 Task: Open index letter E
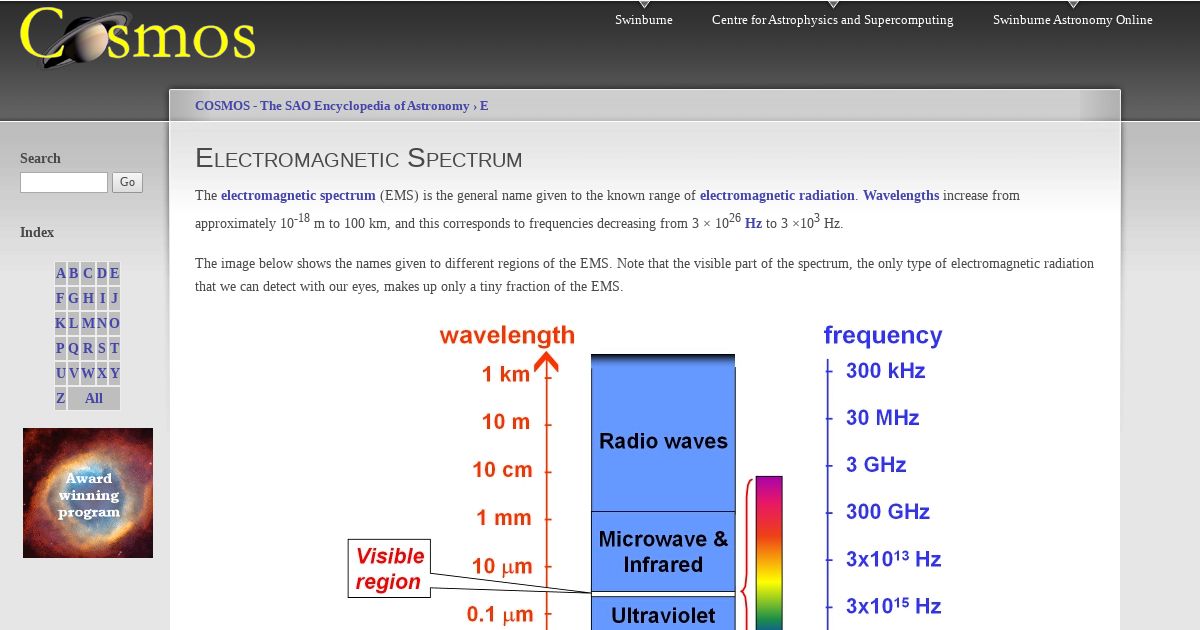point(114,273)
